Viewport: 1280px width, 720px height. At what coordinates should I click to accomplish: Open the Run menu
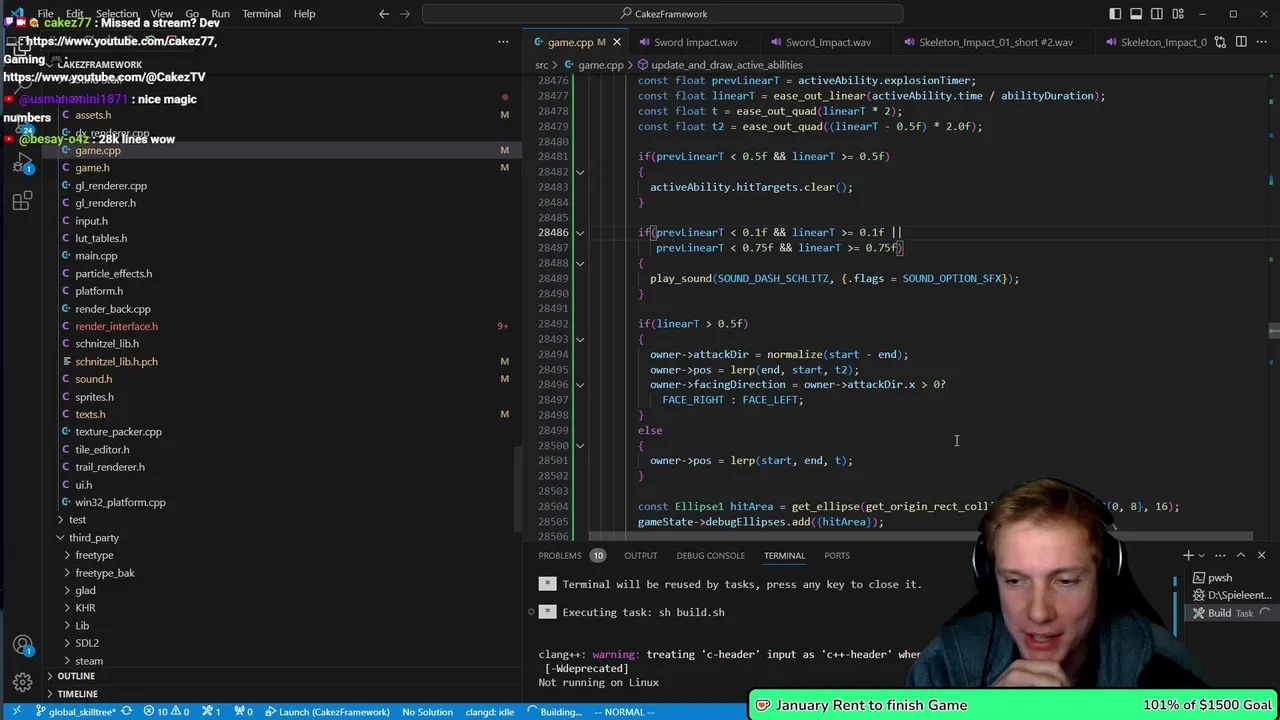point(220,14)
